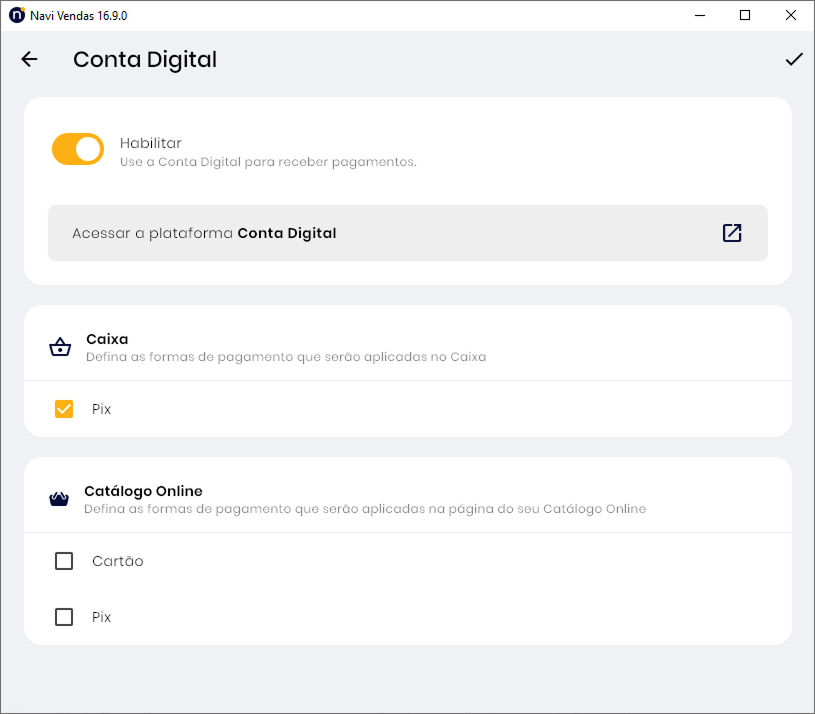
Task: Toggle the Habilitar switch off
Action: pyautogui.click(x=78, y=149)
